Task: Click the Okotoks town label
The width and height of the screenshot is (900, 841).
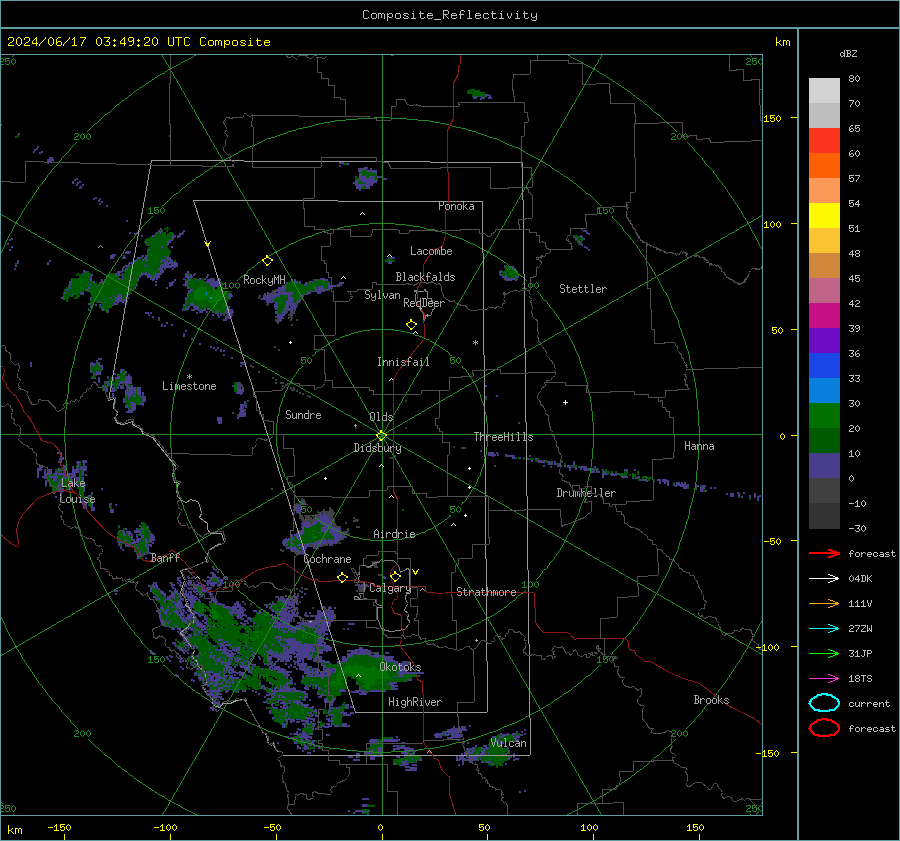Action: [x=400, y=667]
